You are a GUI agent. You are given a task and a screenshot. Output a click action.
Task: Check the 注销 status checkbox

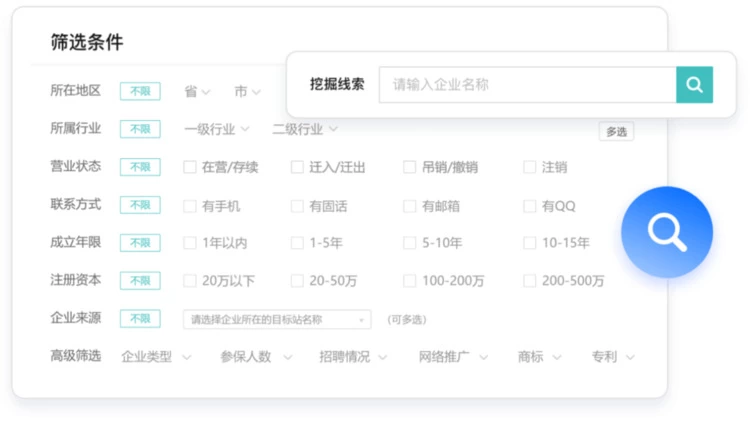click(530, 168)
